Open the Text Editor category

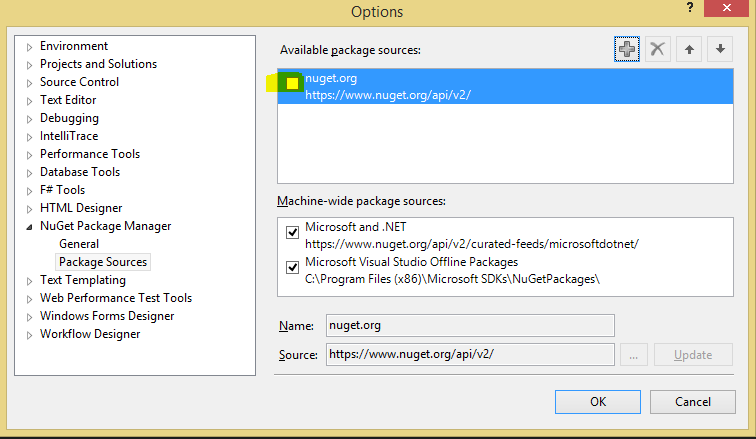click(68, 100)
